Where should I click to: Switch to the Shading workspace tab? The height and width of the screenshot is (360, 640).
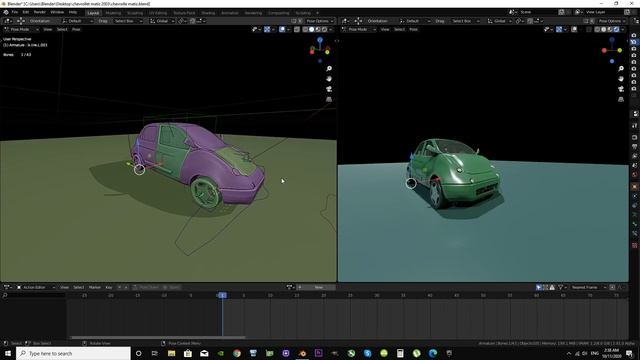click(x=208, y=13)
